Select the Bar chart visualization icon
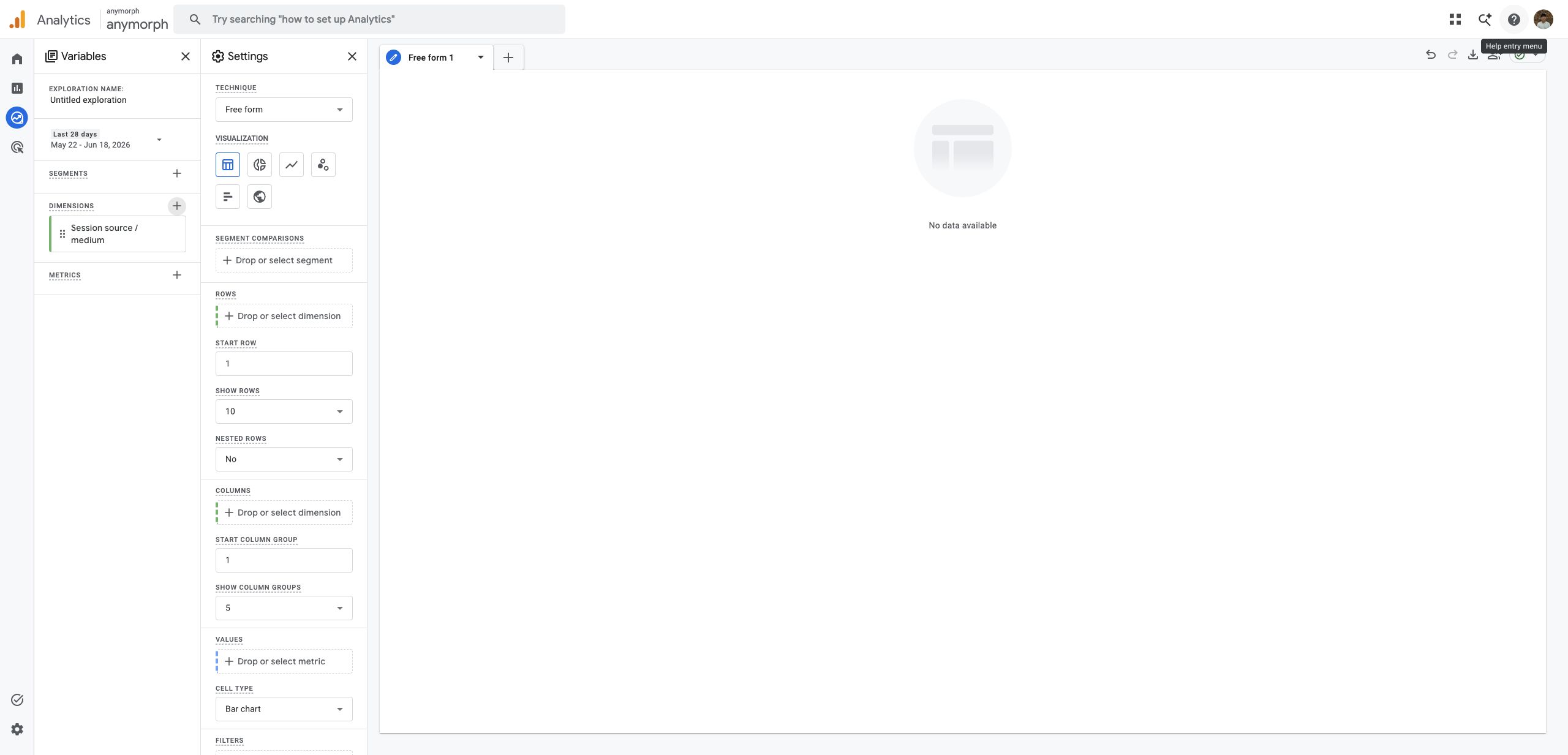1568x755 pixels. pos(228,197)
